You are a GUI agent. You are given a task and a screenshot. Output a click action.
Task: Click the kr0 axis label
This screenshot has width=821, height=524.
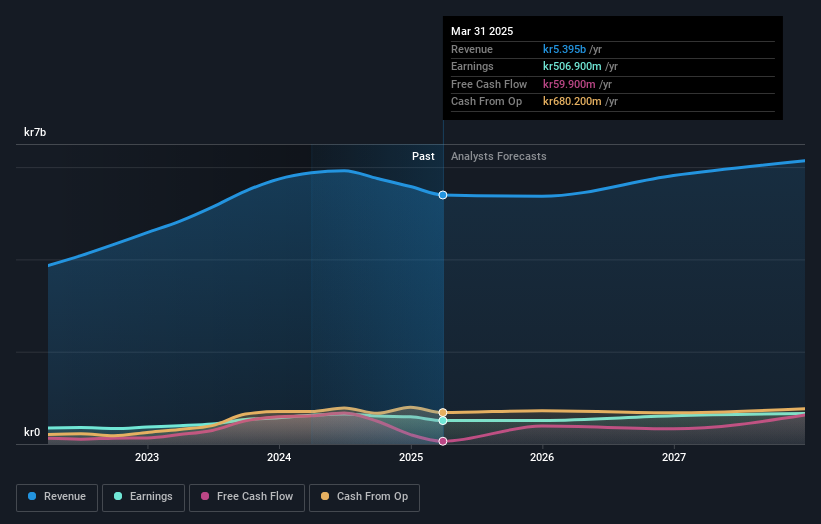point(32,432)
